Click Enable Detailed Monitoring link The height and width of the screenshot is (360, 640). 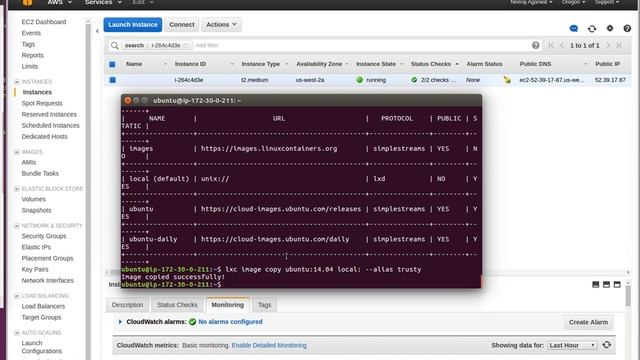[269, 345]
